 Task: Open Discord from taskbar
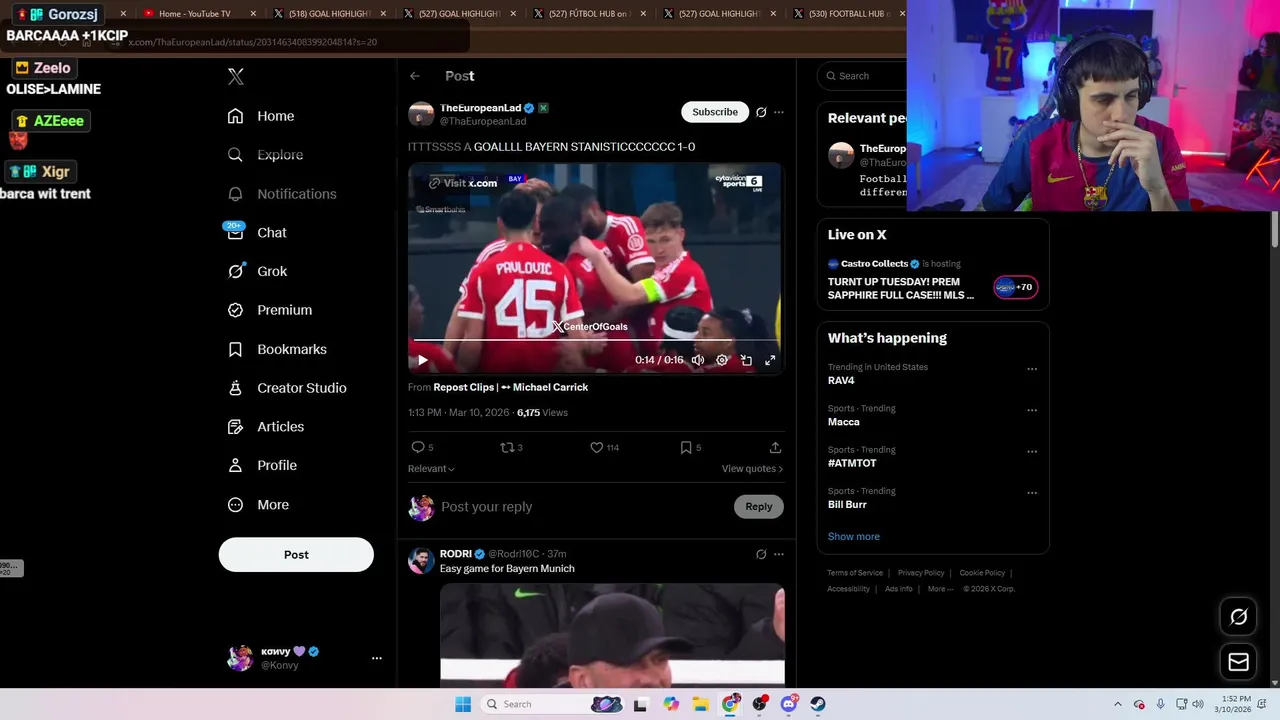pyautogui.click(x=789, y=704)
